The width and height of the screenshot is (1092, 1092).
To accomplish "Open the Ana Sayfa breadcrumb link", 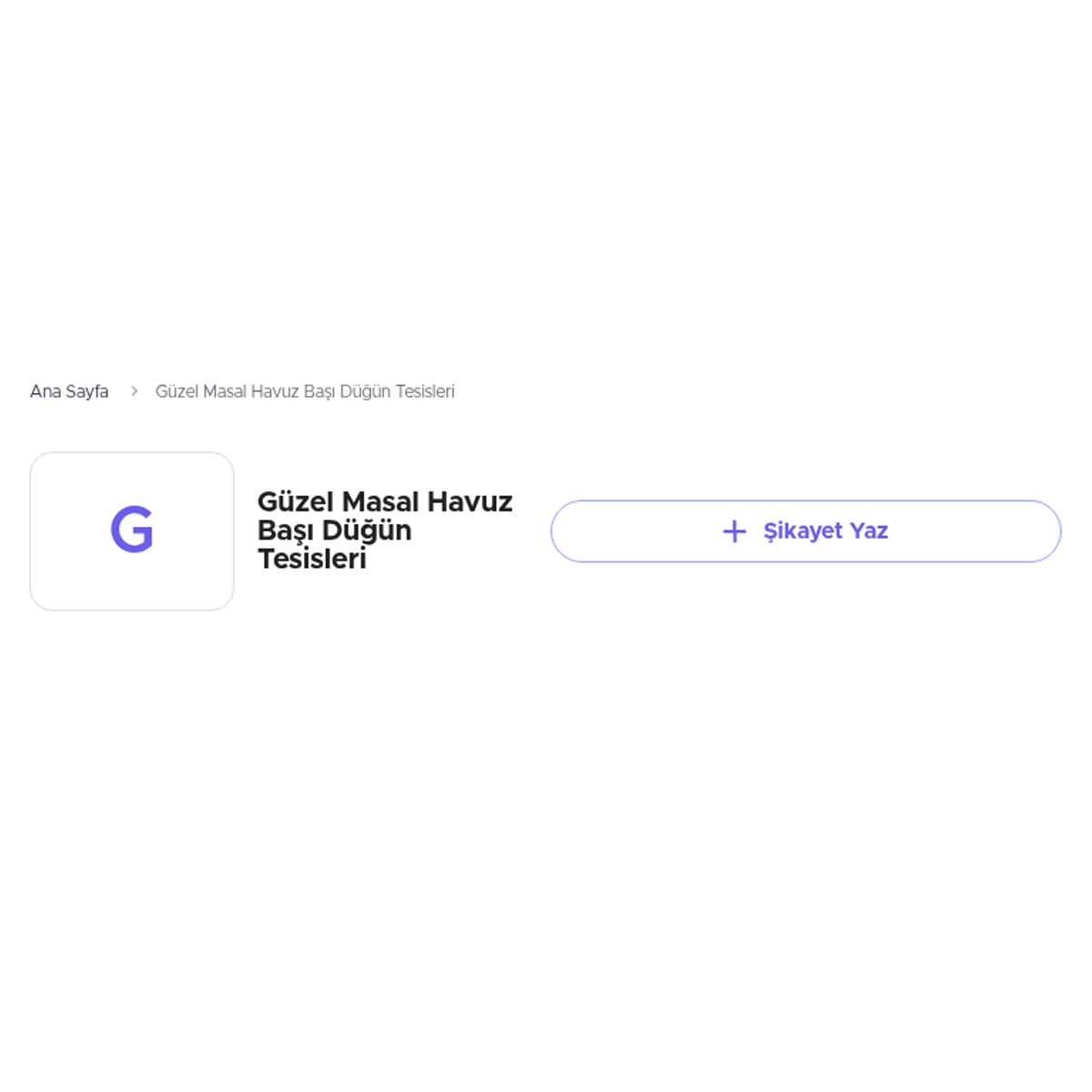I will tap(69, 391).
